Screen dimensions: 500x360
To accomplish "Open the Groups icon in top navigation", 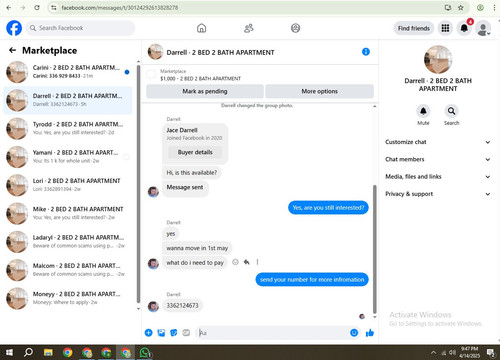I will point(295,28).
